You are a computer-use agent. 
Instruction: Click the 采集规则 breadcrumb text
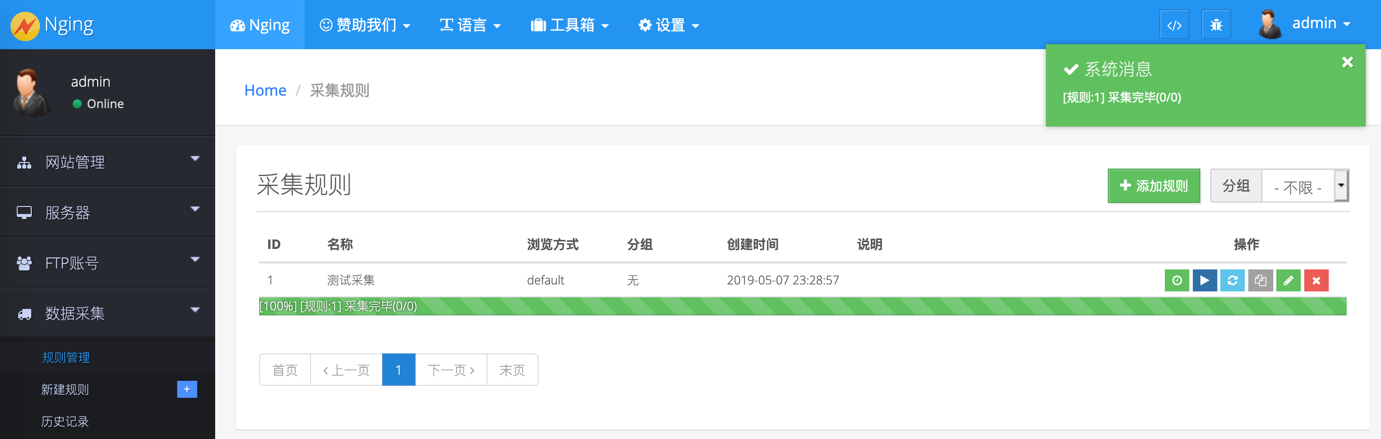tap(340, 90)
